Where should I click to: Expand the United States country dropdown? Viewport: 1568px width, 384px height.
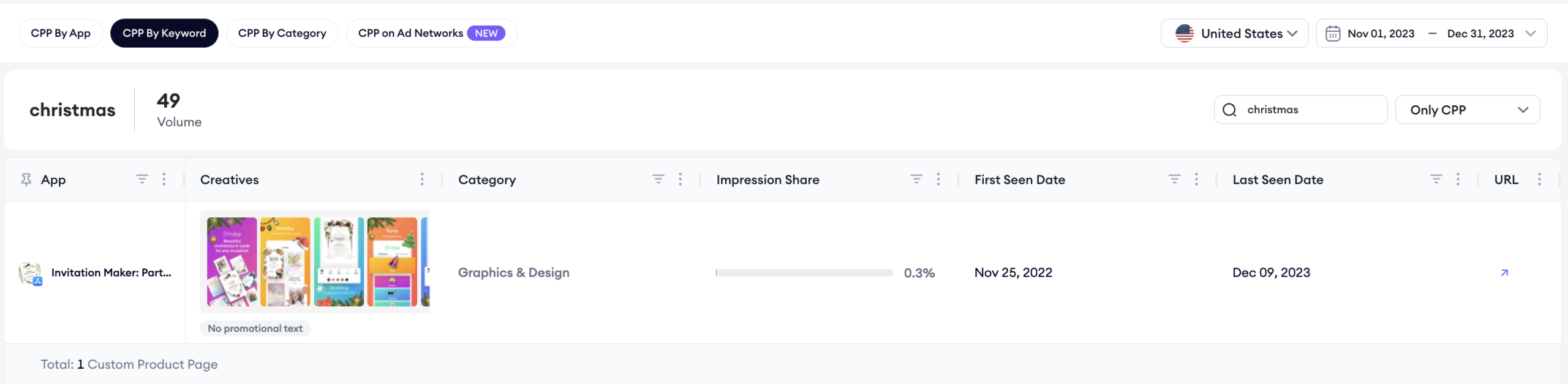[1235, 34]
